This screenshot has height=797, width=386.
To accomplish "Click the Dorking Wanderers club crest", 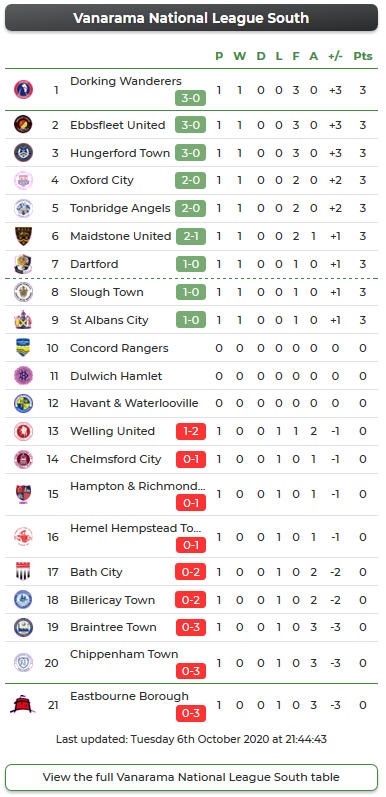I will (23, 90).
